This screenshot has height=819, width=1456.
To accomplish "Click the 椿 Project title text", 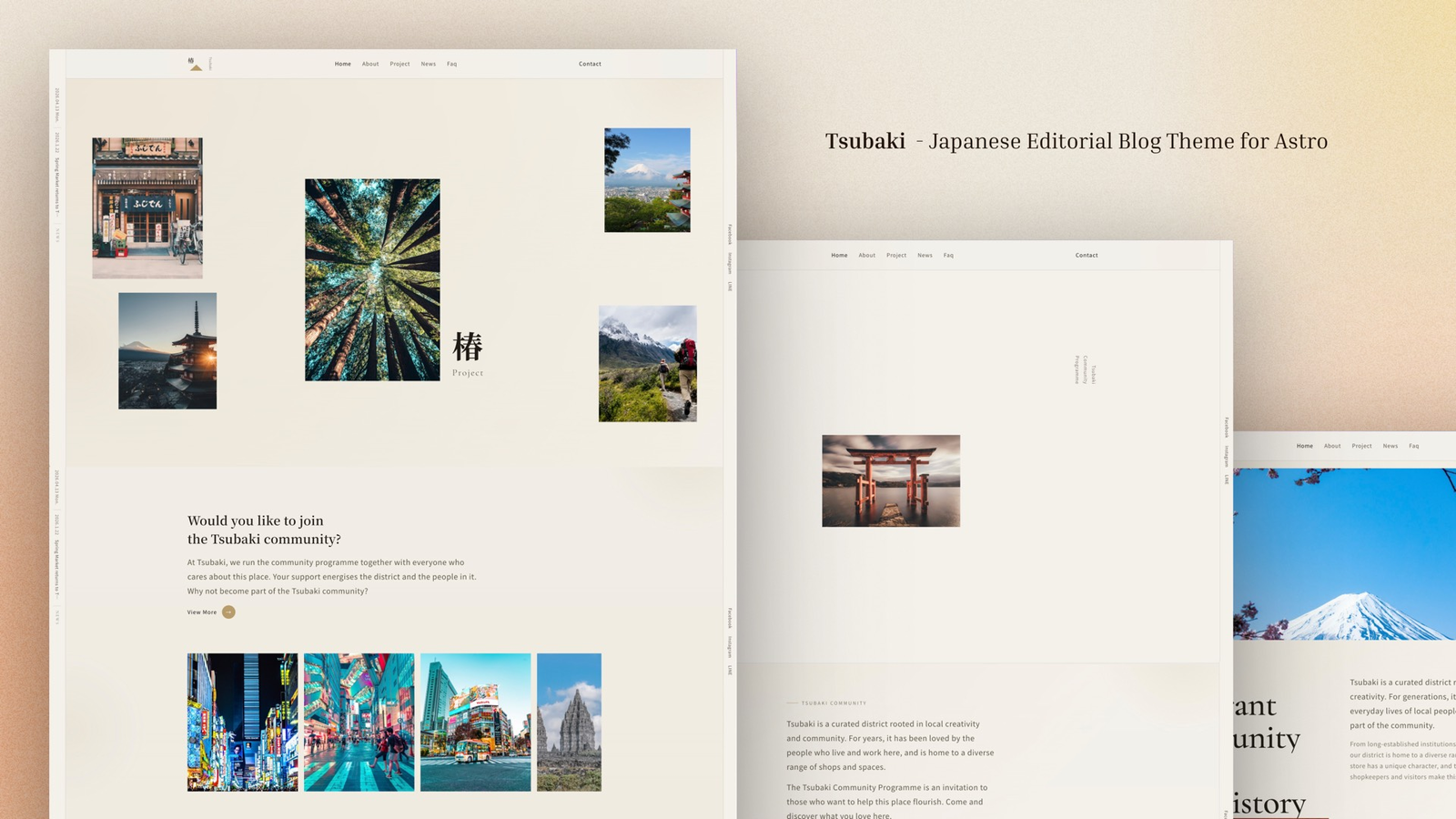I will [x=468, y=354].
